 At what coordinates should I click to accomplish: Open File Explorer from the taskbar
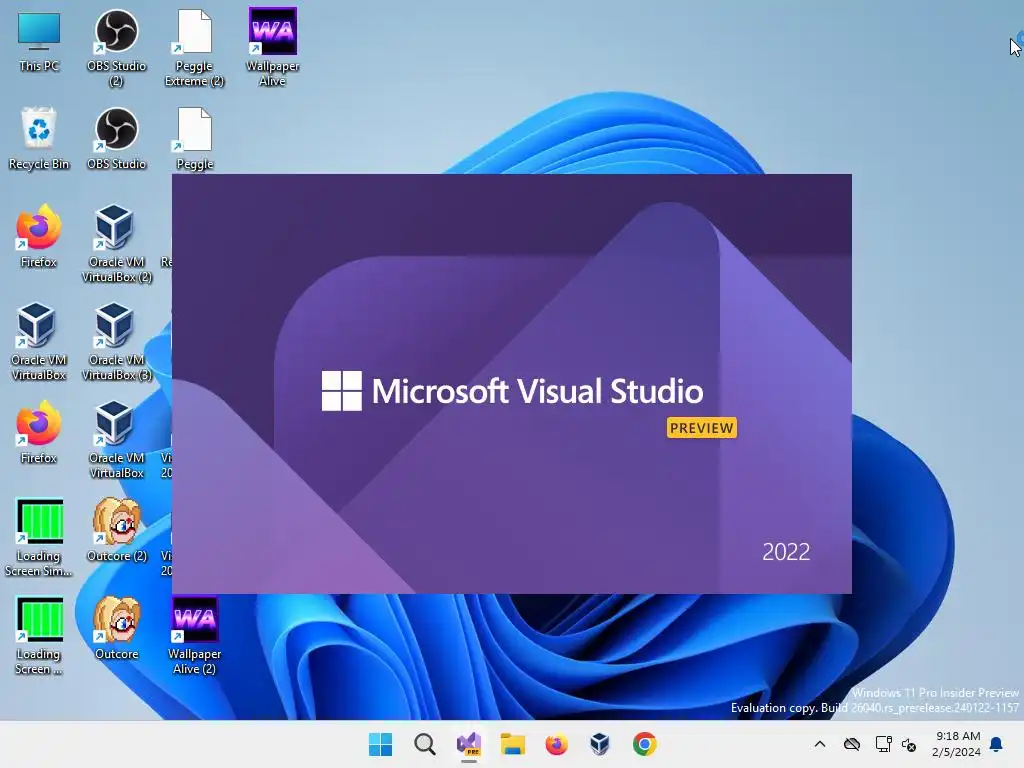tap(513, 744)
